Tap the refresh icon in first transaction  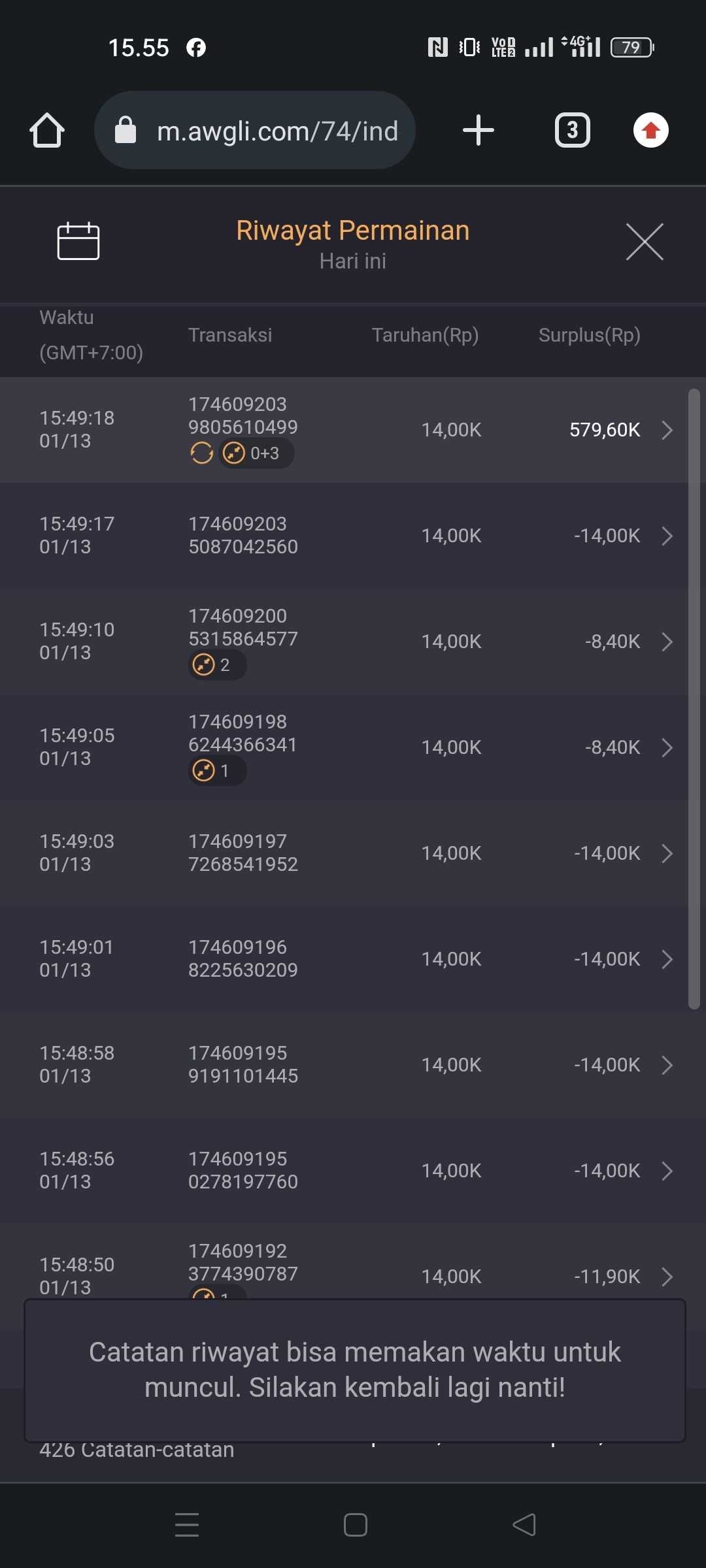click(201, 453)
